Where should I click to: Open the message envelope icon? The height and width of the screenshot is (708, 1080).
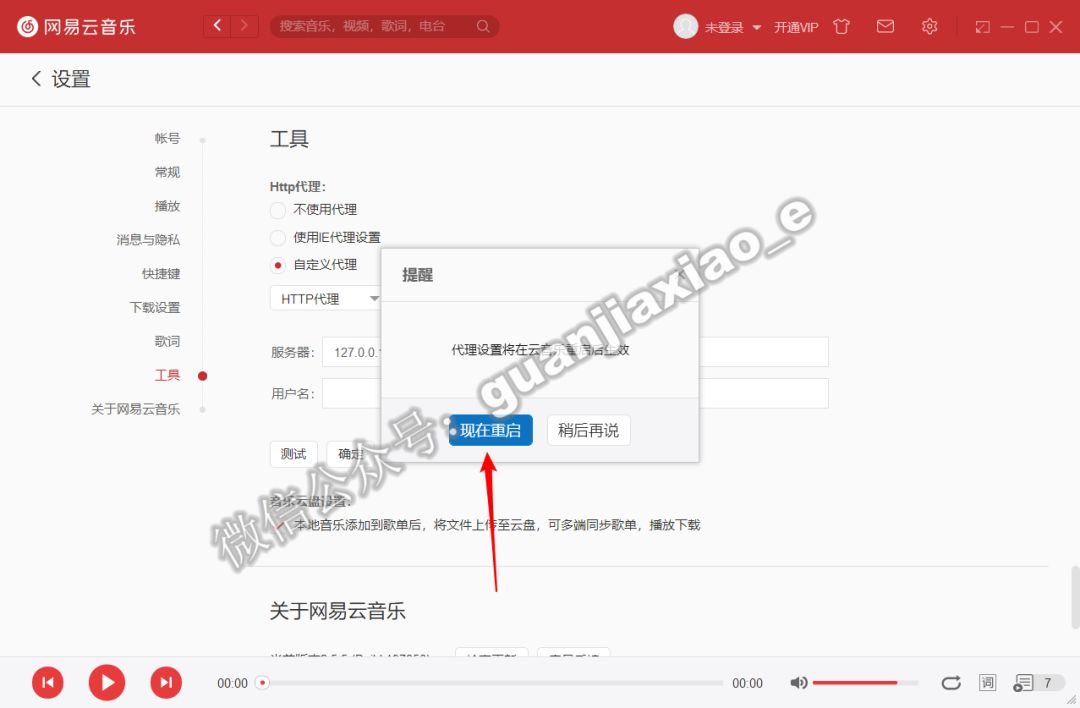(885, 27)
